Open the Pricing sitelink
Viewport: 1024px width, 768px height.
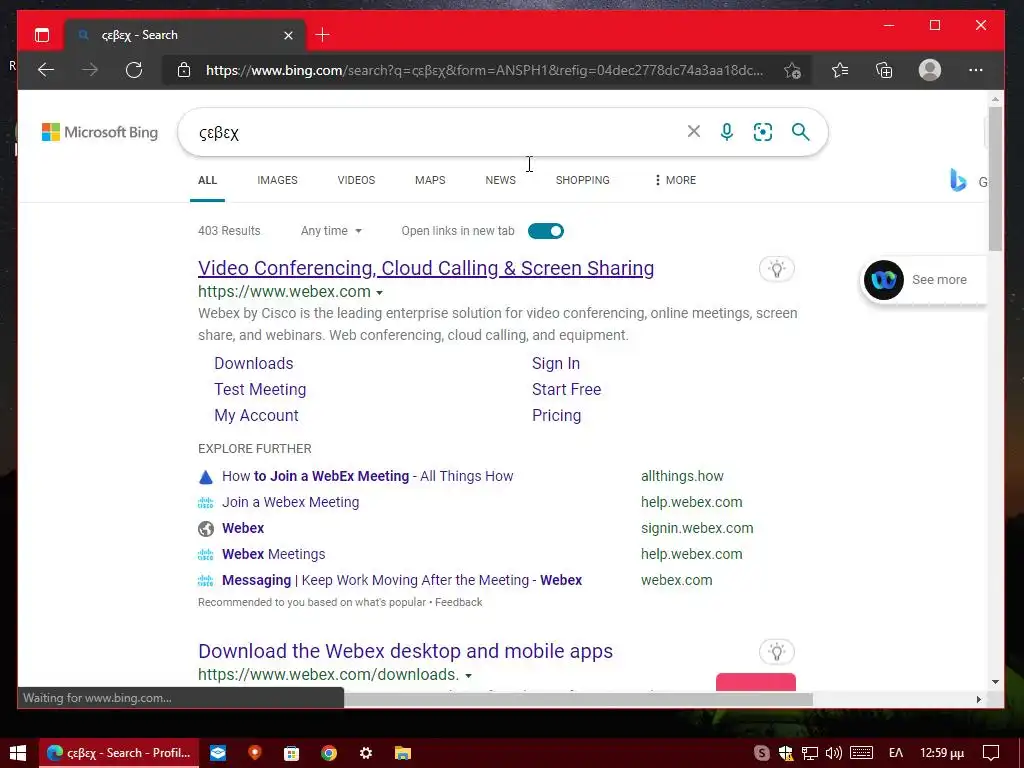[x=556, y=415]
